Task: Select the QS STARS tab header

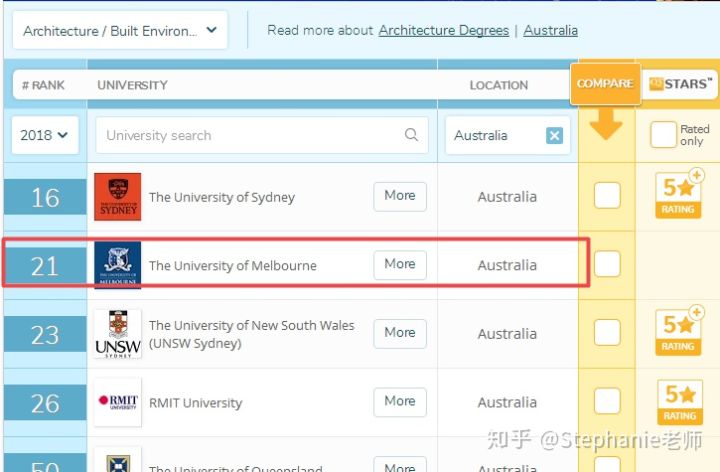Action: point(680,84)
